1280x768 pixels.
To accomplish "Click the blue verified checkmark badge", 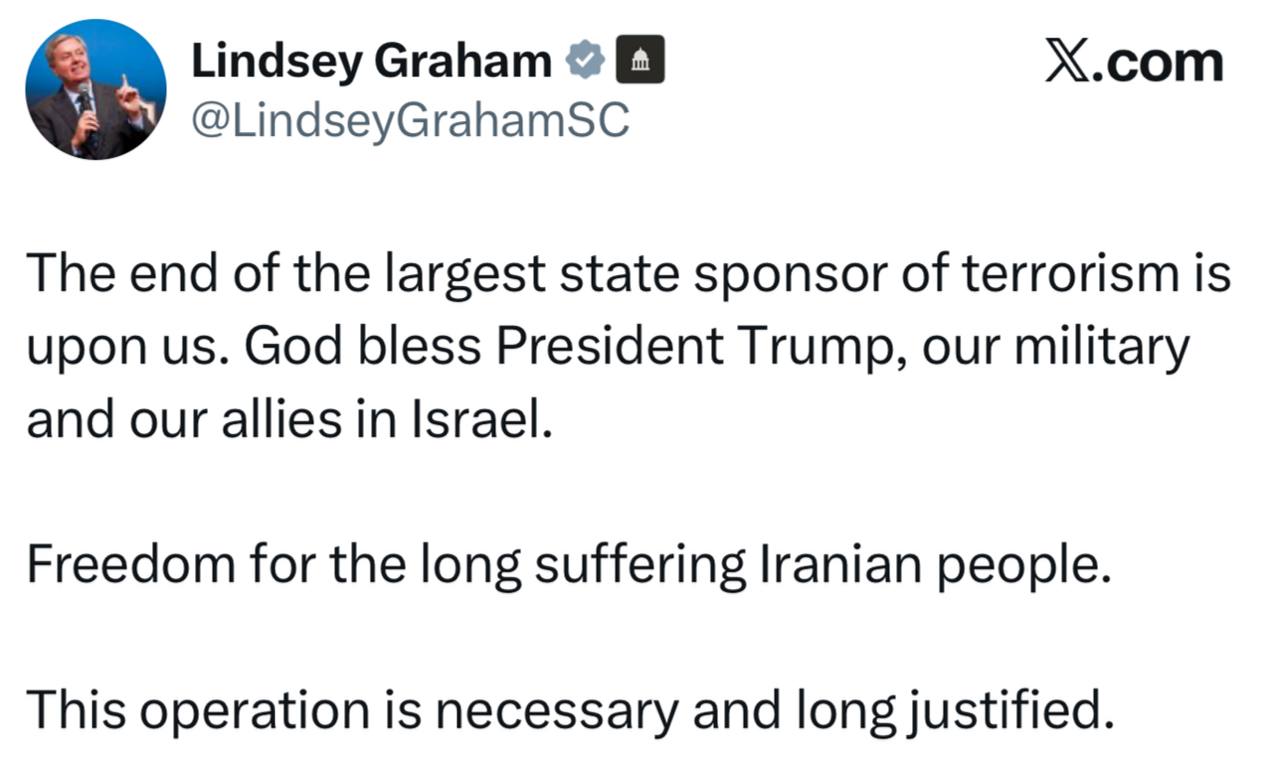I will click(x=586, y=62).
